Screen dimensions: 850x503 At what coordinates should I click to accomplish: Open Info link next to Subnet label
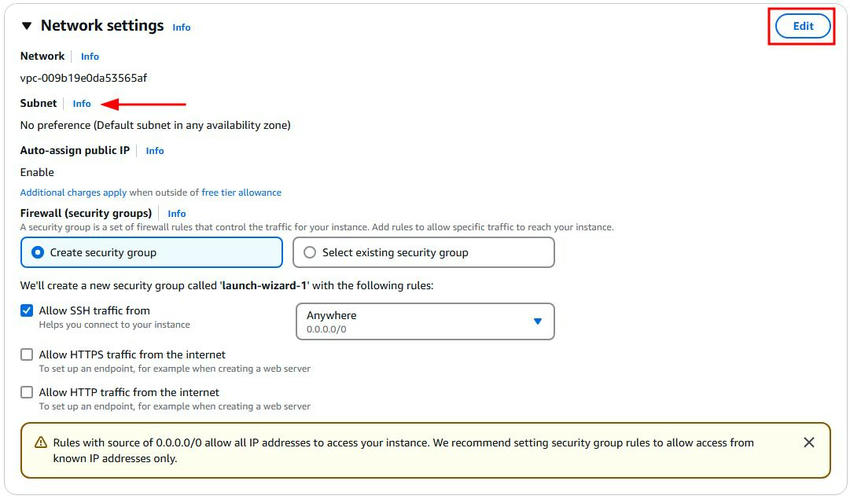click(82, 104)
